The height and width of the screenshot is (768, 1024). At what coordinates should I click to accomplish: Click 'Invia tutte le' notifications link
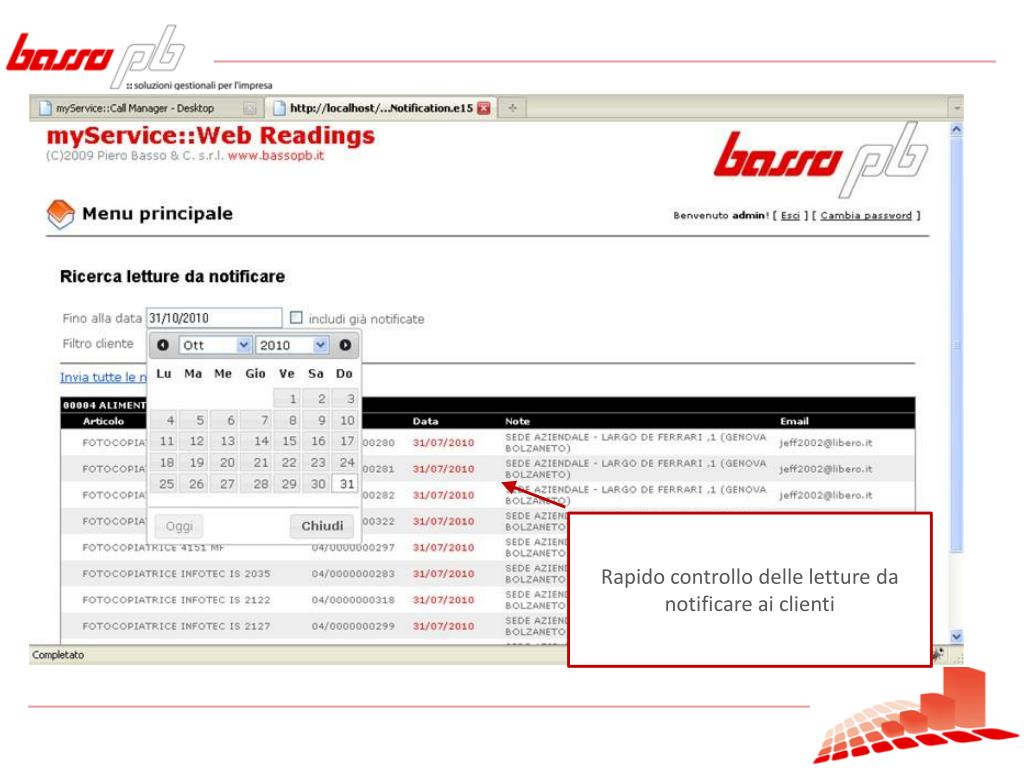(103, 377)
